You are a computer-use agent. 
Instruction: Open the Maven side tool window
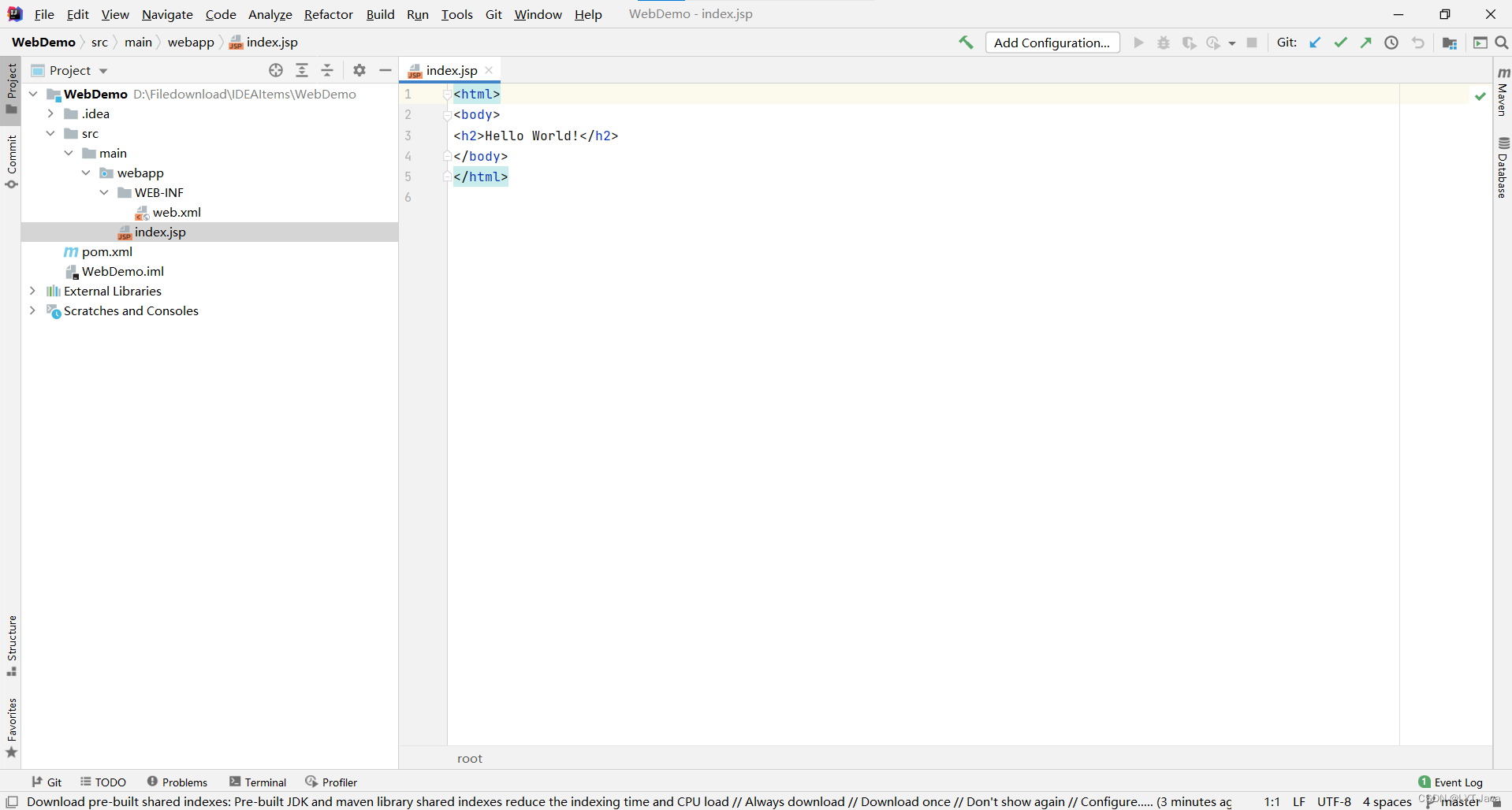point(1503,91)
